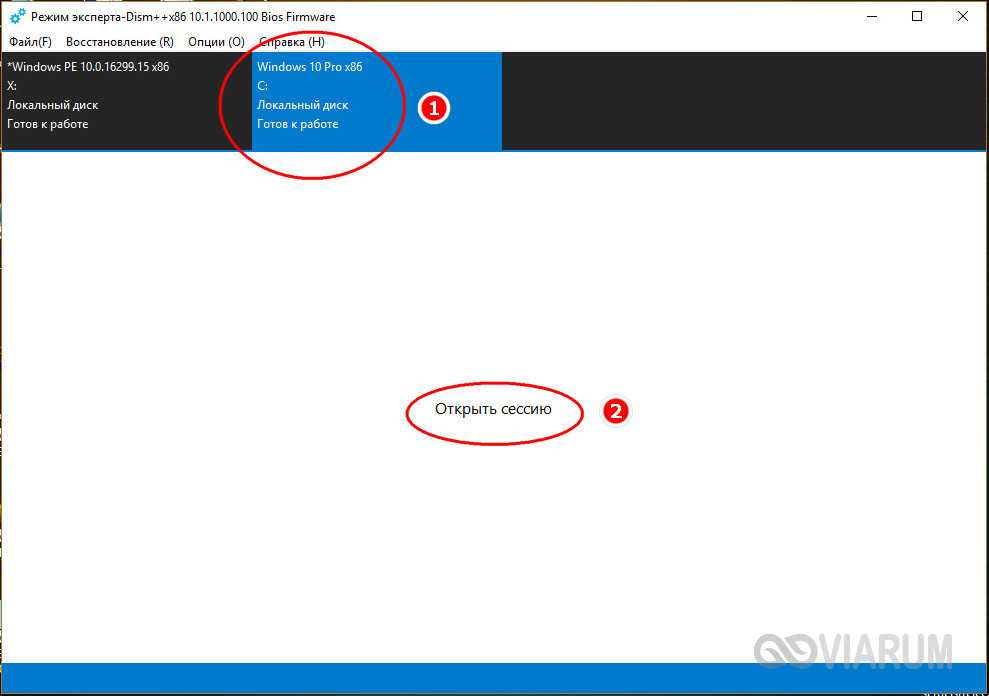Click the Dism++ gear icon in title bar
Viewport: 989px width, 696px height.
pos(16,17)
